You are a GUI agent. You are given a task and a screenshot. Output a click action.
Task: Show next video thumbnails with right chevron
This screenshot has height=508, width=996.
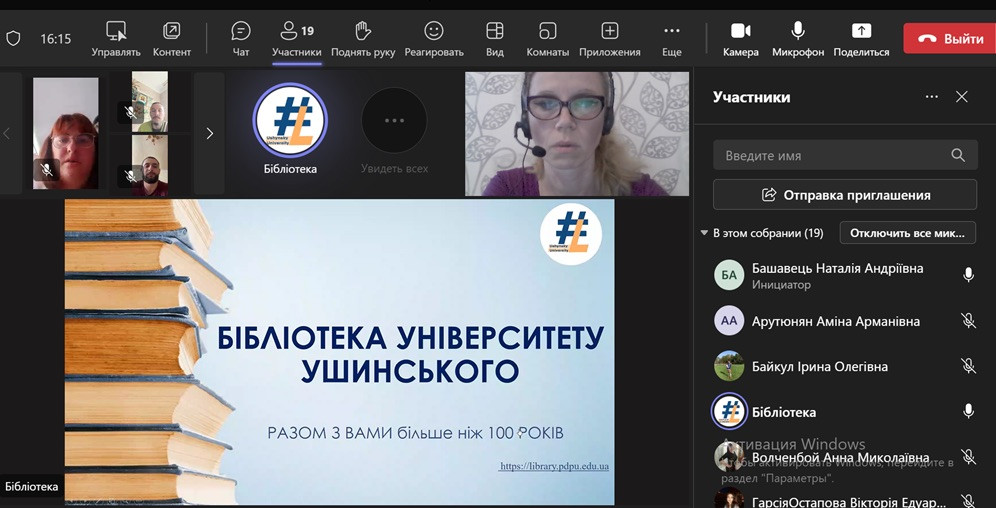click(x=209, y=133)
